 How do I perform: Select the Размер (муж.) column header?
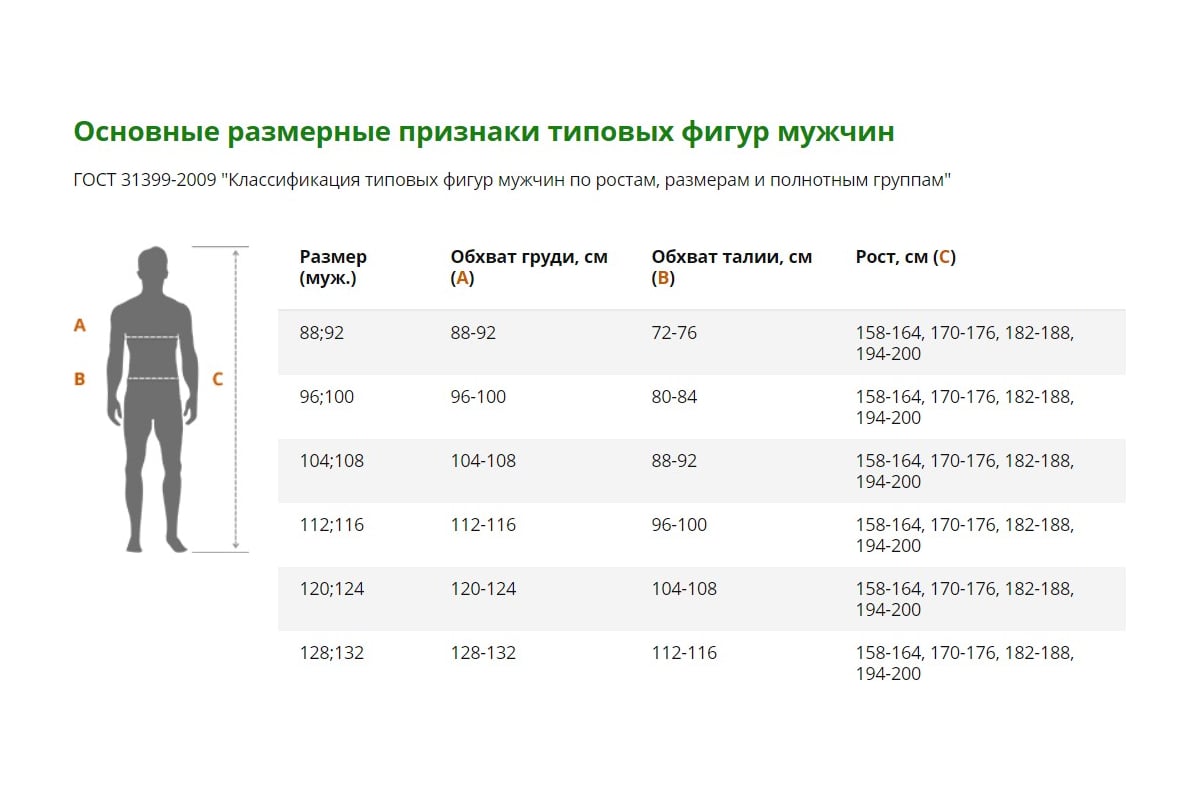point(333,267)
